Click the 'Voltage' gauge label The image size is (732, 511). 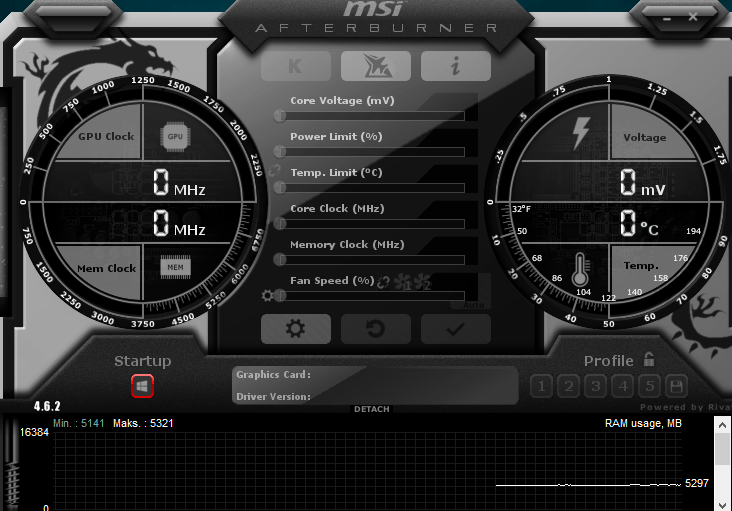coord(645,137)
